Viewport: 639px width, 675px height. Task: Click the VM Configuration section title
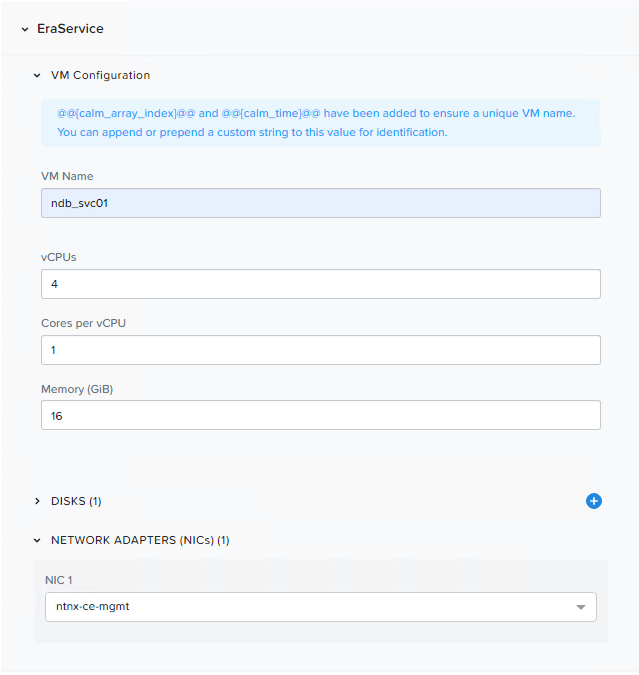[100, 75]
